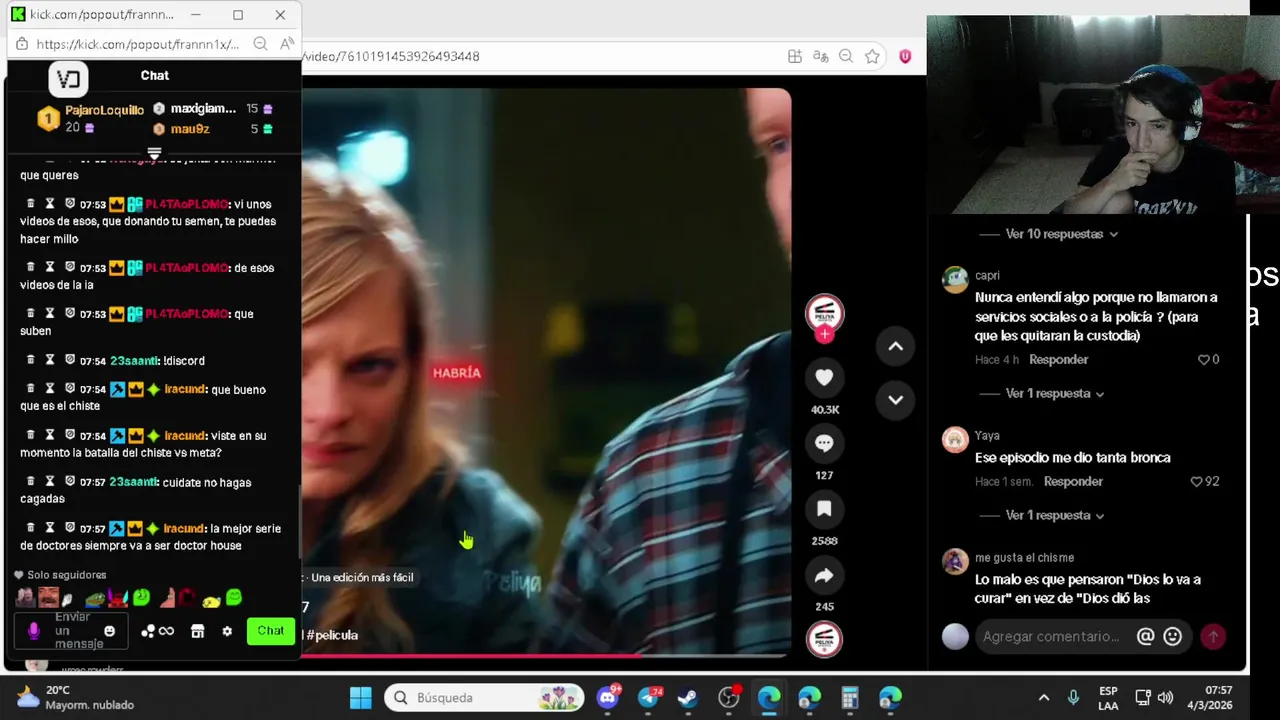
Task: Insert a mention with the @ icon
Action: point(1146,636)
